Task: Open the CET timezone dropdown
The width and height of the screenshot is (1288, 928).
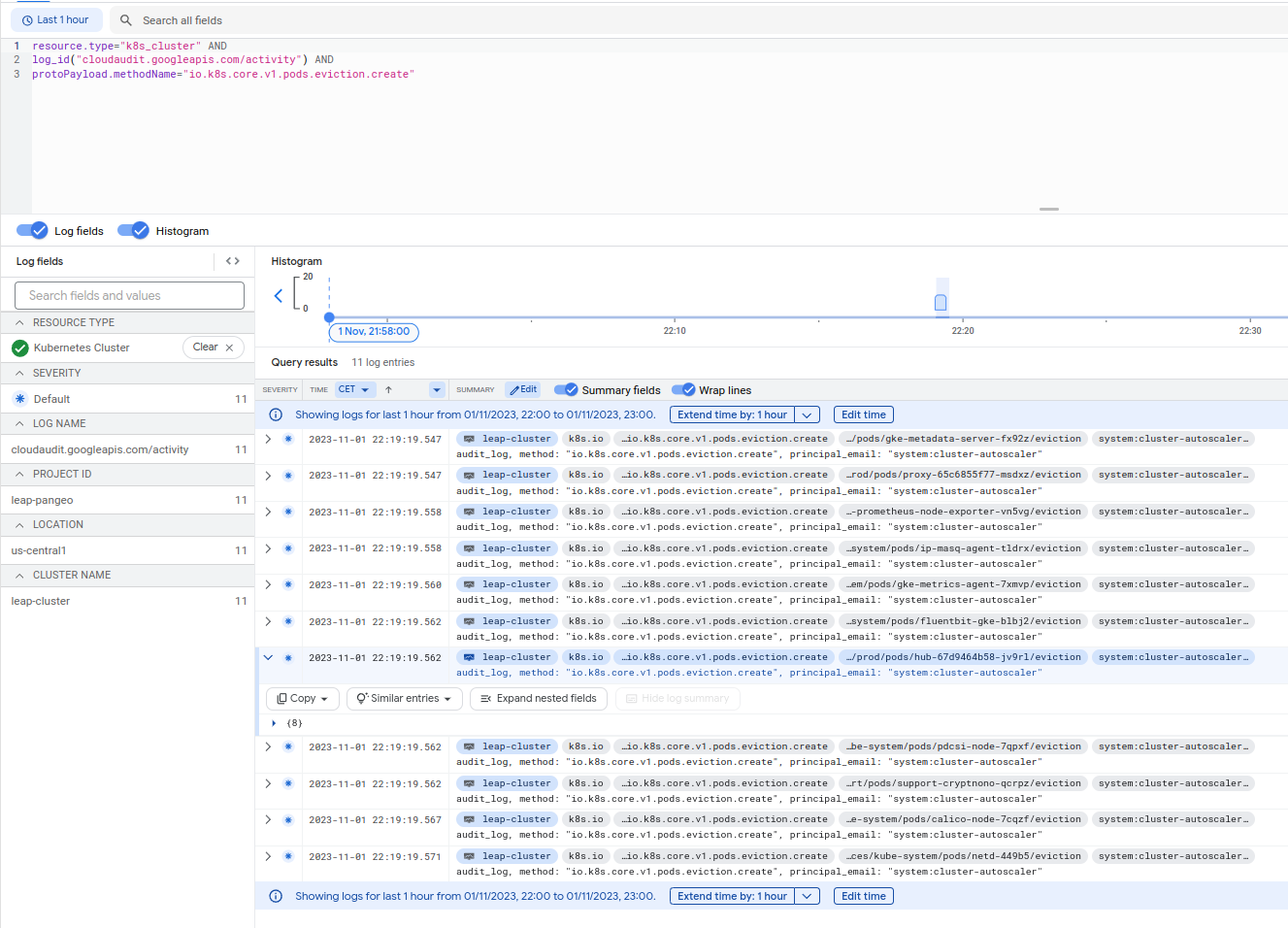Action: point(355,389)
